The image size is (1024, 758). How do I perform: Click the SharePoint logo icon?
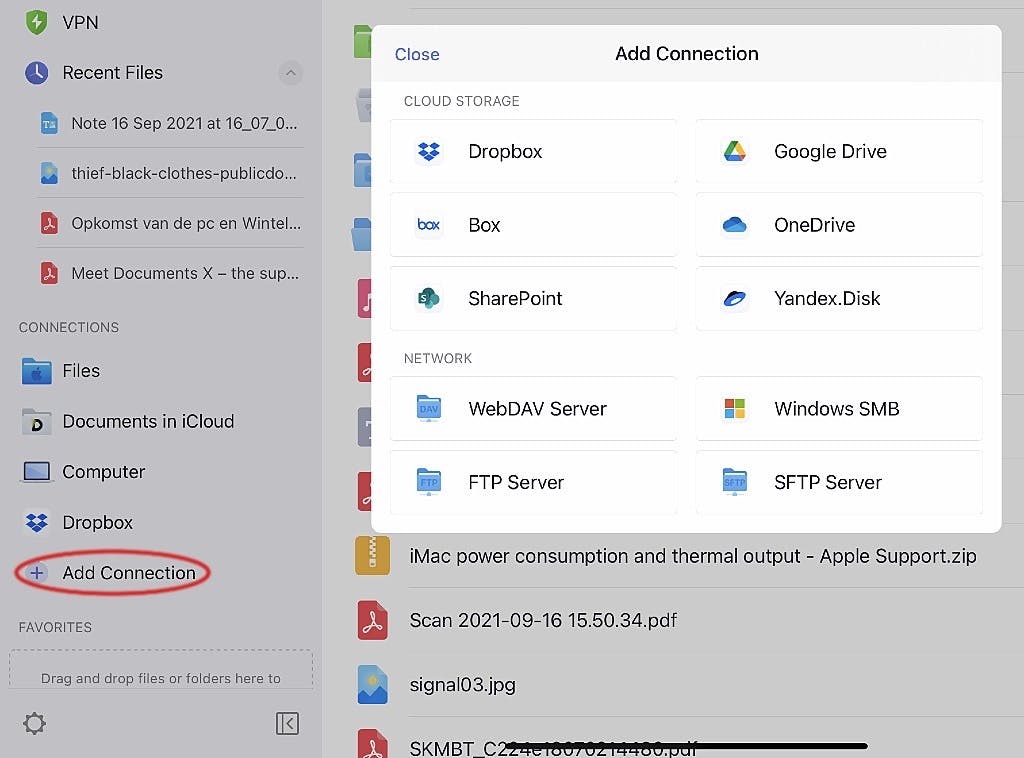429,298
